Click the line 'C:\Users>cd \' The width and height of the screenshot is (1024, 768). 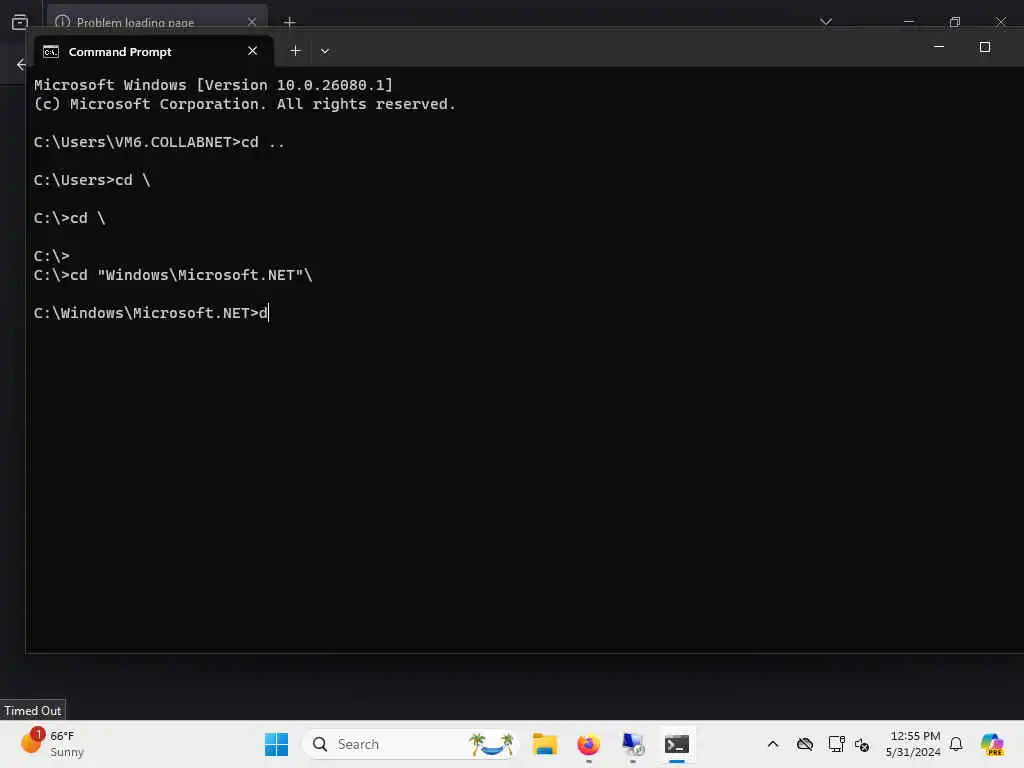coord(92,180)
